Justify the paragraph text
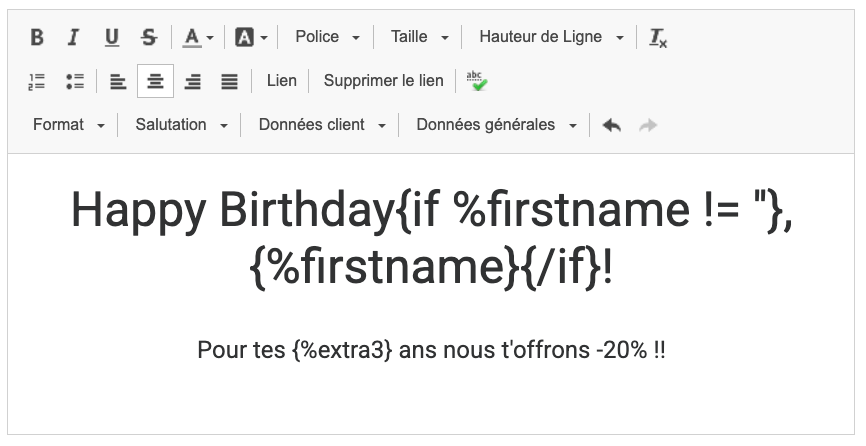The image size is (866, 446). click(229, 81)
